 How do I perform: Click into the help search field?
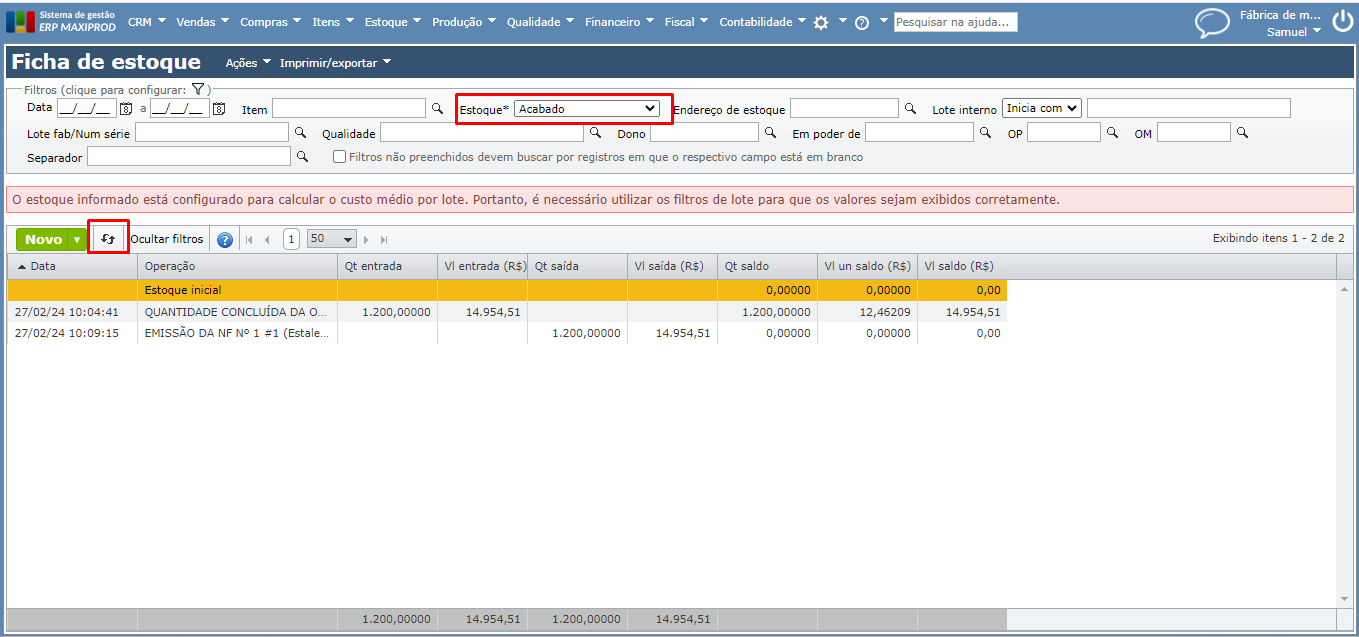click(955, 22)
